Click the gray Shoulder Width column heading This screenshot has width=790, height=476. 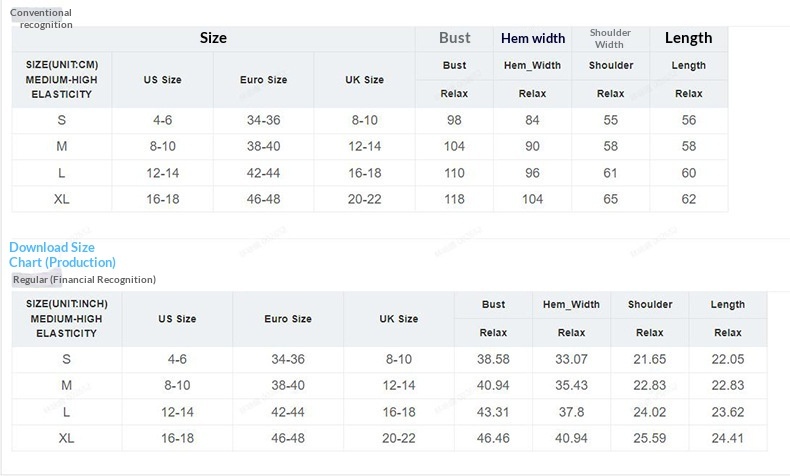(610, 38)
